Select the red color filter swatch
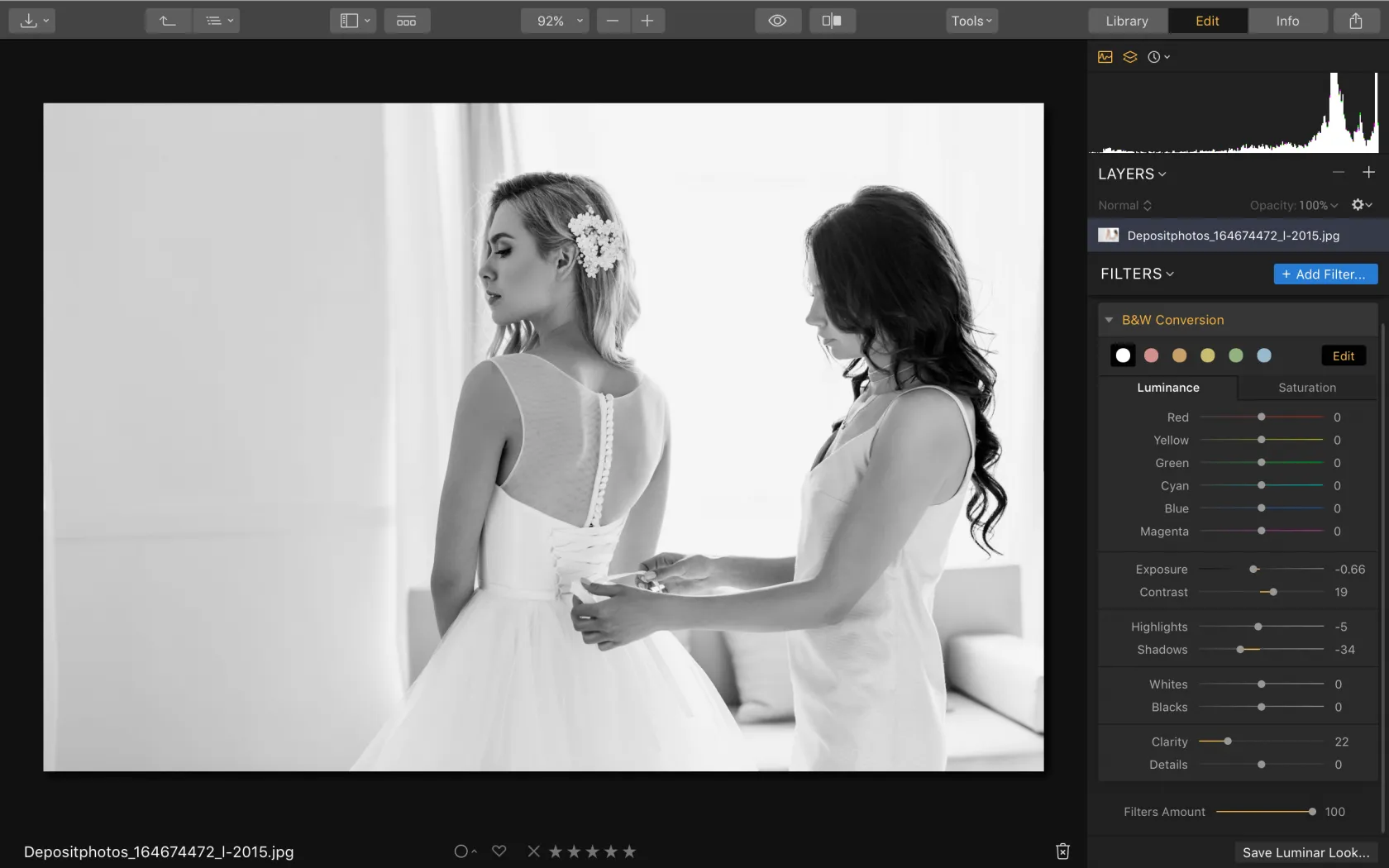Screen dimensions: 1389x868 click(x=1151, y=355)
